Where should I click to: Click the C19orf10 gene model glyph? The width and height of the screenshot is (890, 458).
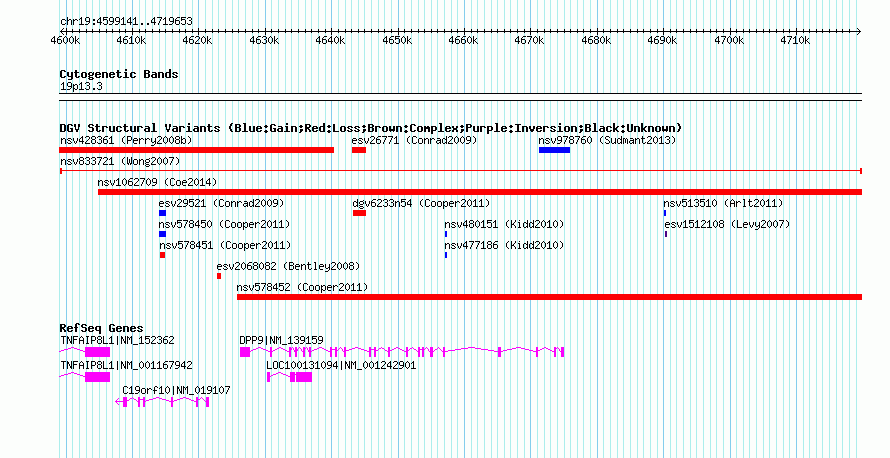pos(162,402)
